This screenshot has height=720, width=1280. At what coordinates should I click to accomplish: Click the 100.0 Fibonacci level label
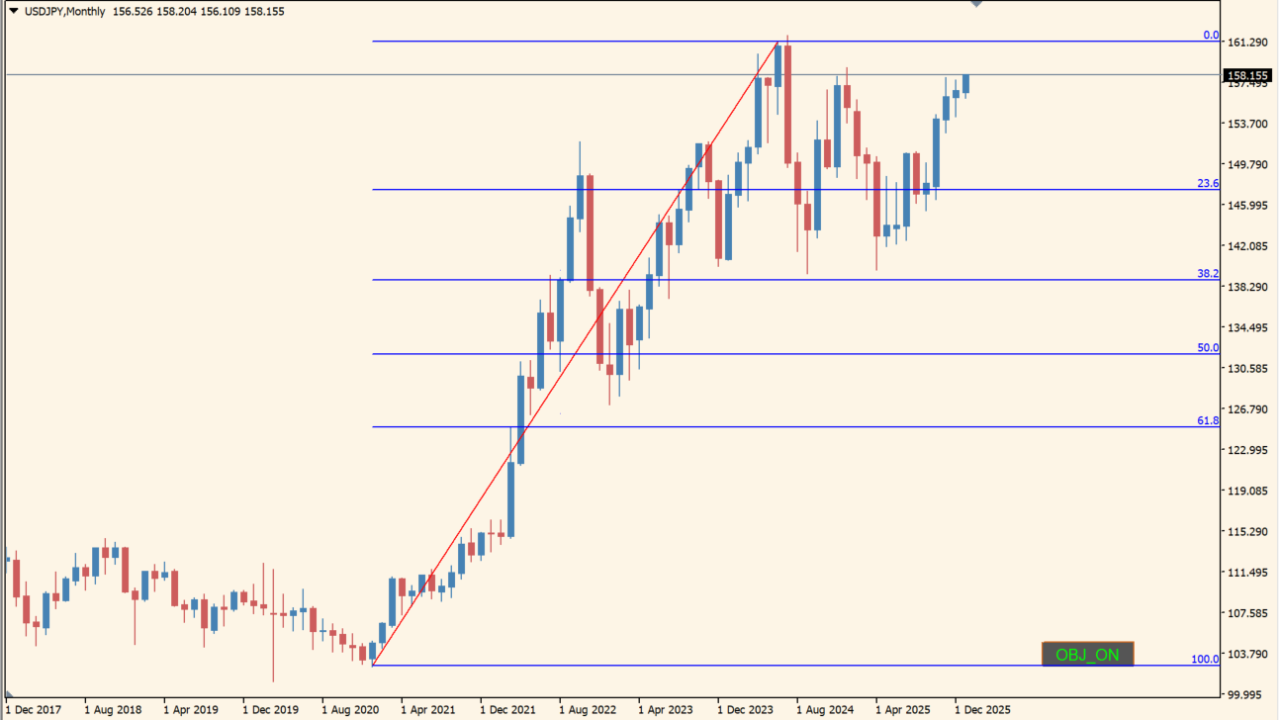click(x=1205, y=659)
